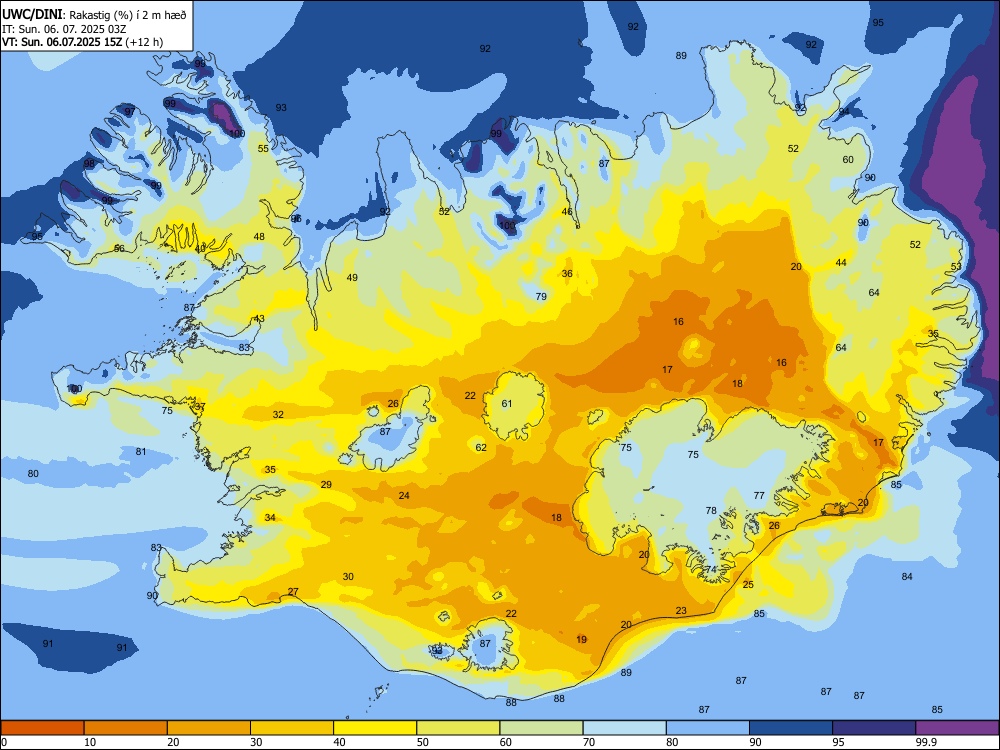Viewport: 1000px width, 750px height.
Task: Click the humidity value 36 on the map
Action: pyautogui.click(x=567, y=274)
